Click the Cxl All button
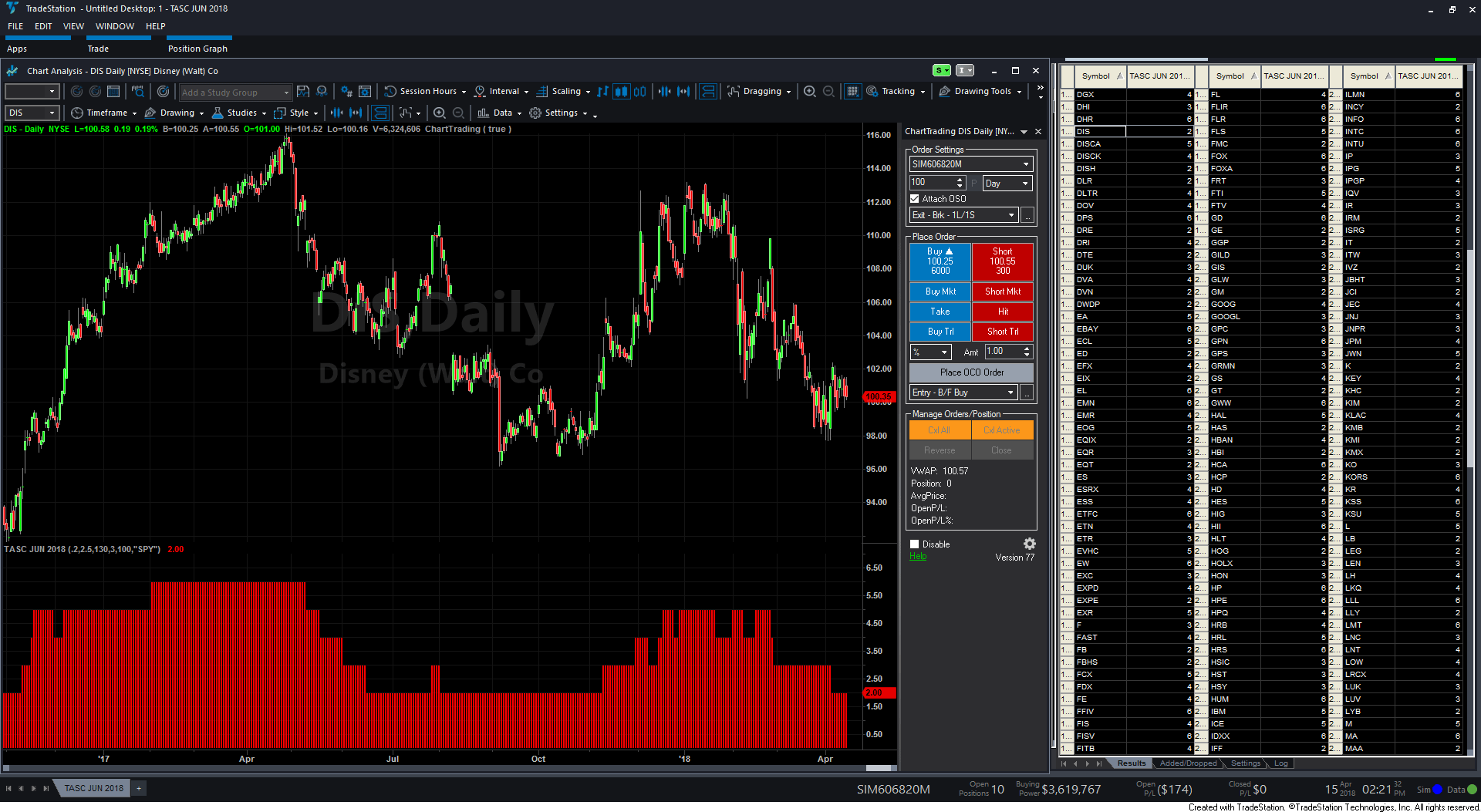1481x812 pixels. coord(940,430)
